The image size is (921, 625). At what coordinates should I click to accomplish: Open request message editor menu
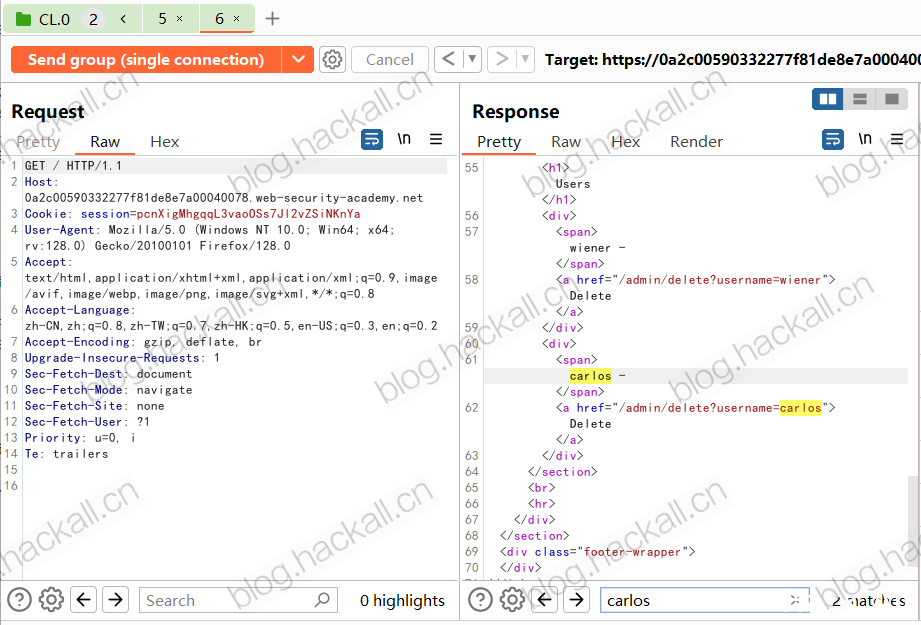(x=436, y=139)
